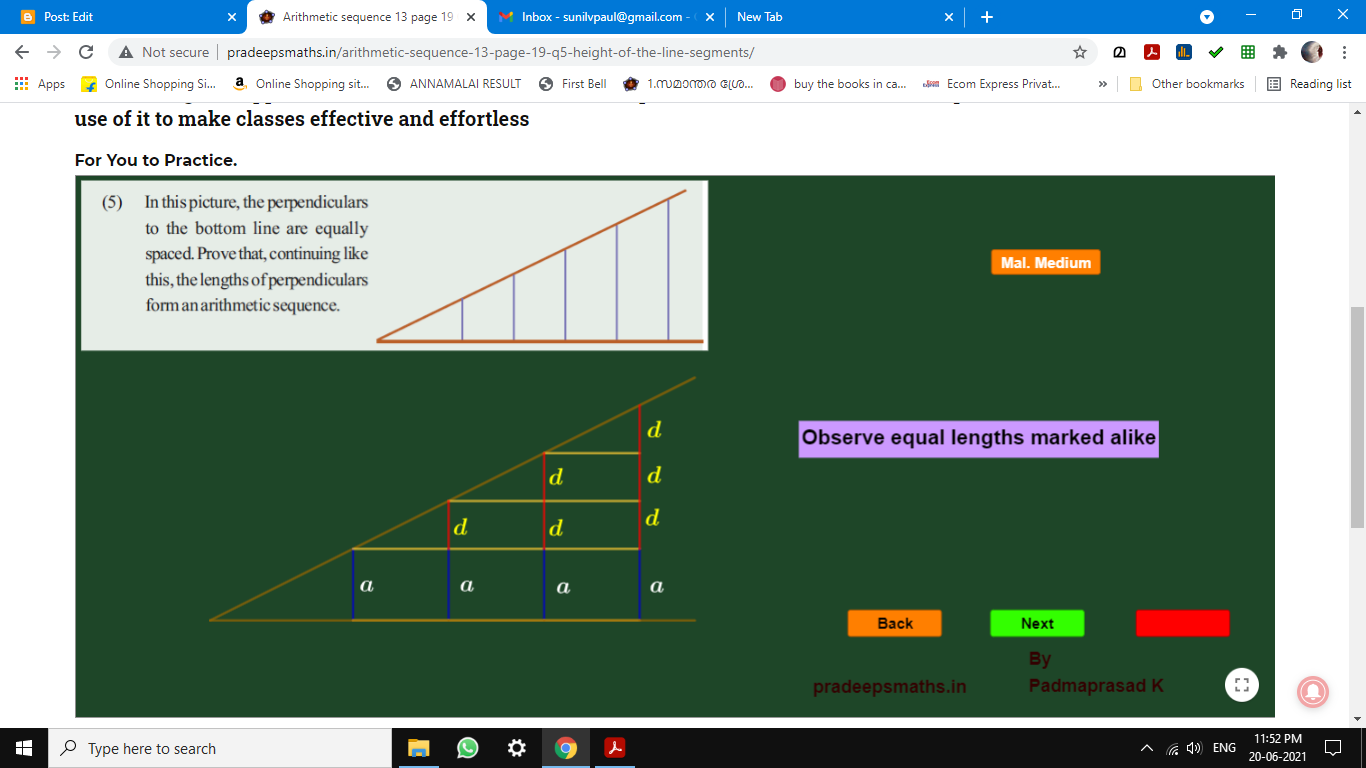
Task: Open Settings from the taskbar
Action: [516, 748]
